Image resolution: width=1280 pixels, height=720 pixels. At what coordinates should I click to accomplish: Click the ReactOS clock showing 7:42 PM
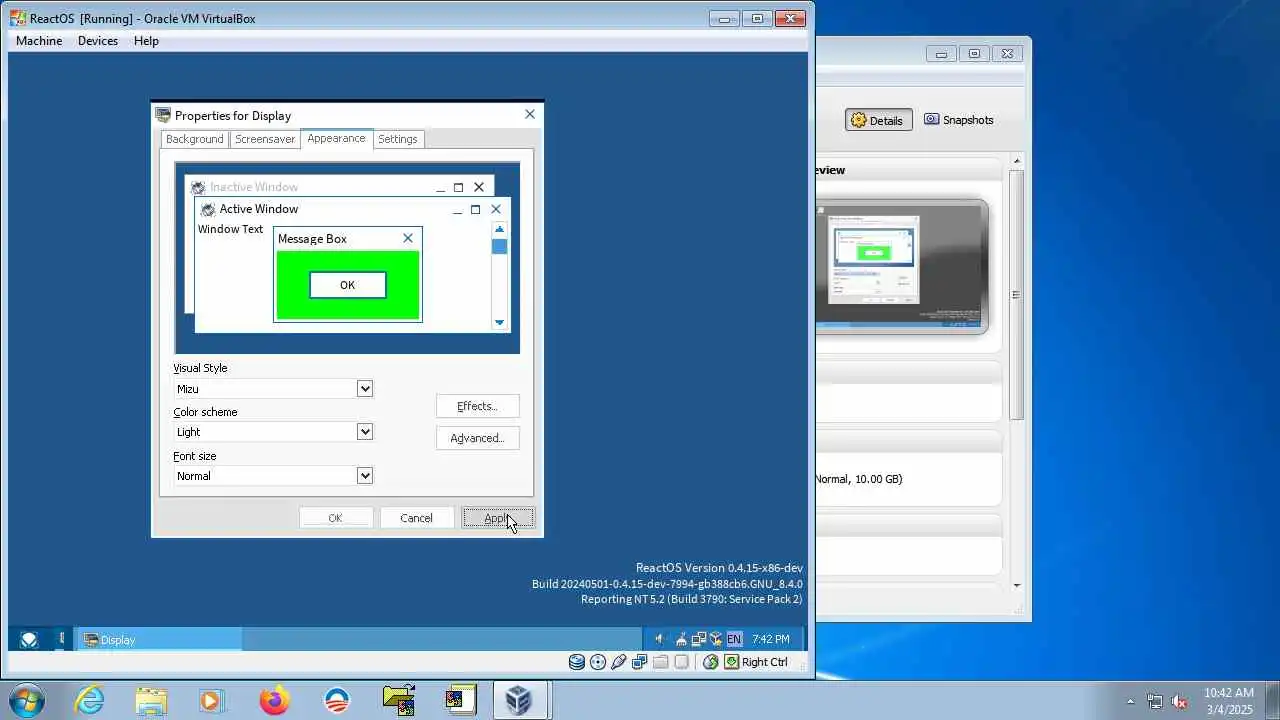pyautogui.click(x=770, y=640)
